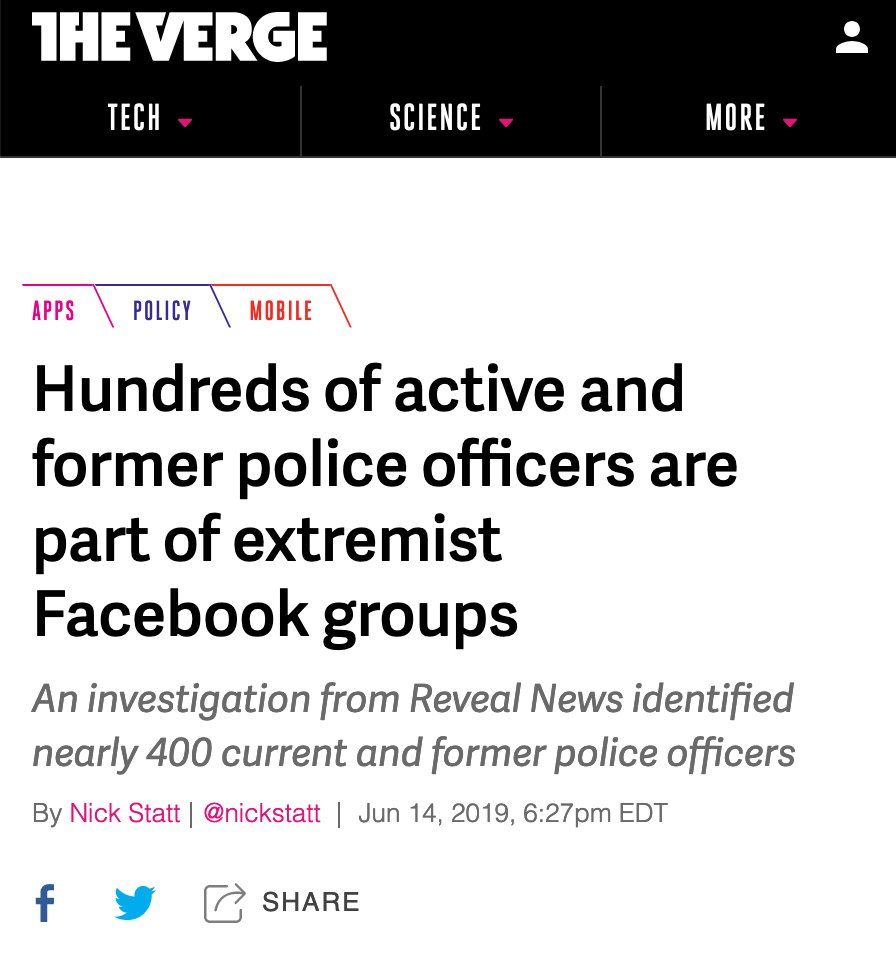Share article via Twitter bird icon
The width and height of the screenshot is (896, 972).
point(134,902)
